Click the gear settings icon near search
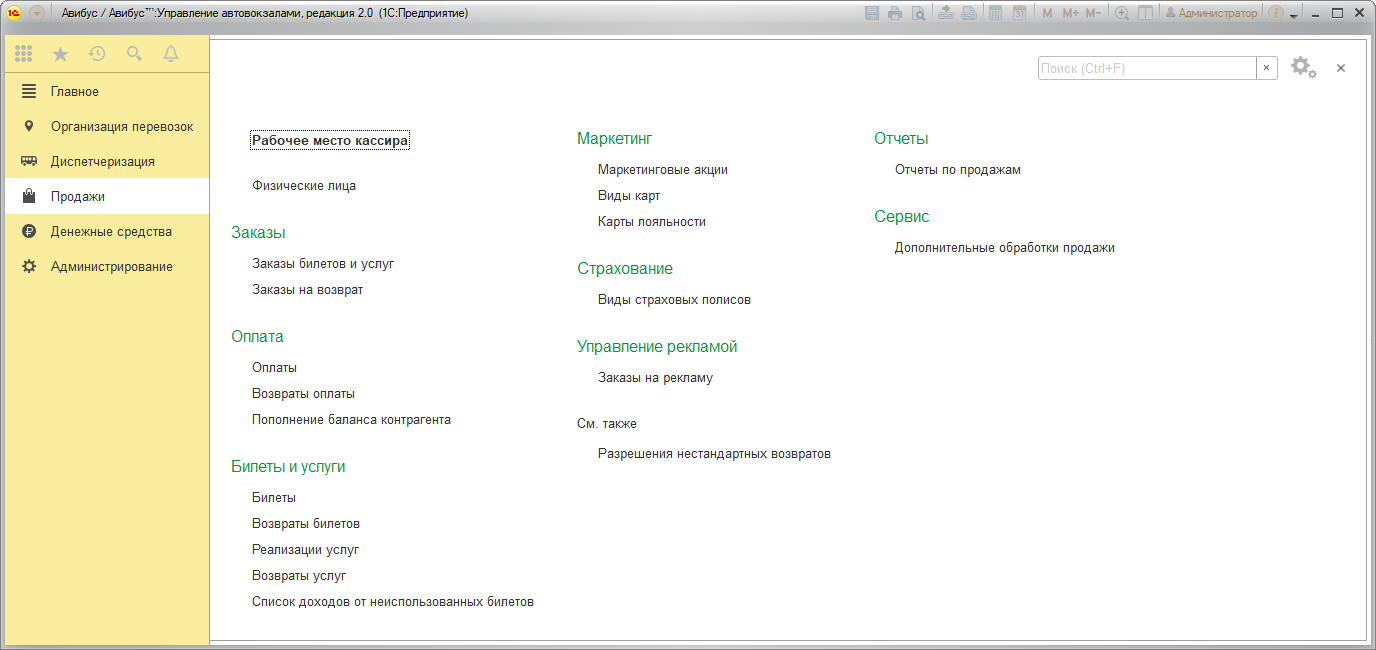Screen dimensions: 1376x650 [x=1302, y=67]
